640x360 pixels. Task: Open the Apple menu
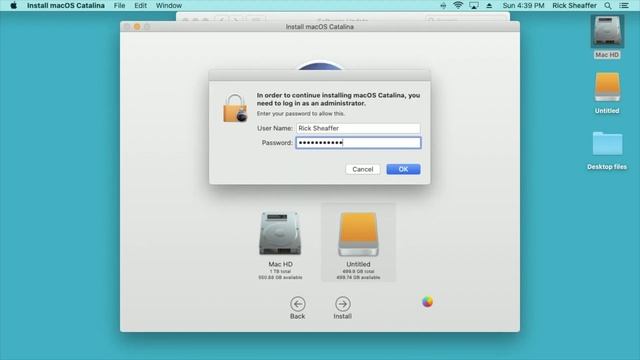pos(13,6)
